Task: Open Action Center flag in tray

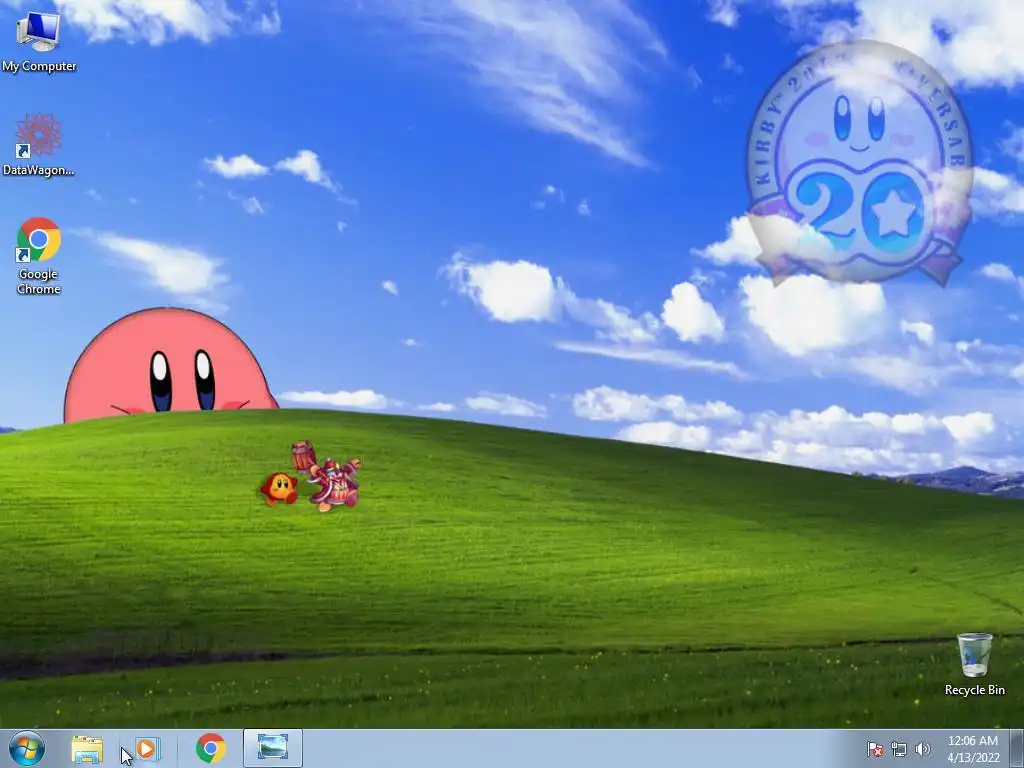Action: 875,749
